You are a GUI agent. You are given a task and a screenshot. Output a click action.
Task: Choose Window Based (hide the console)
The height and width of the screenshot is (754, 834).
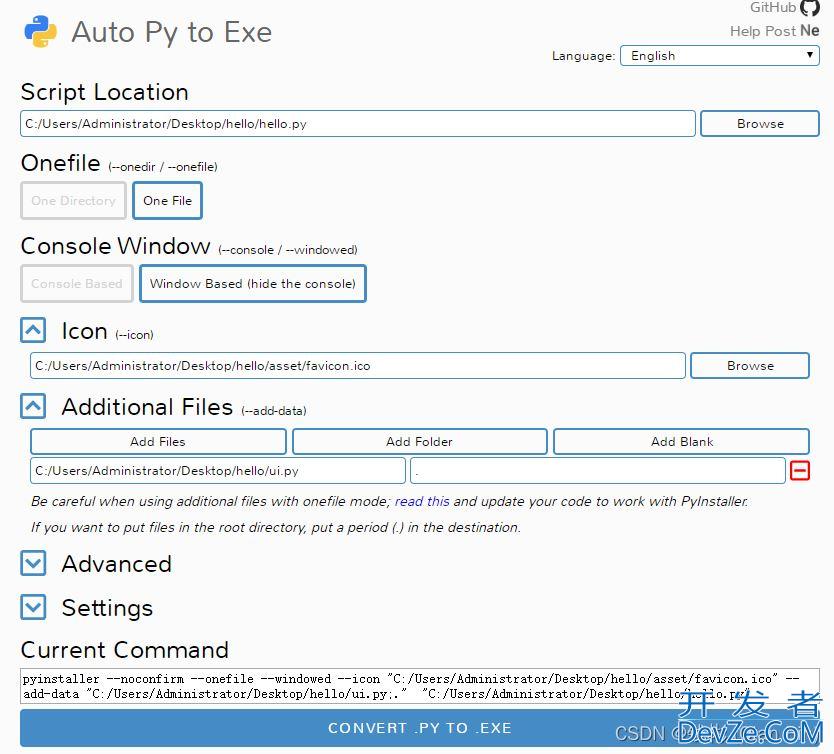253,283
